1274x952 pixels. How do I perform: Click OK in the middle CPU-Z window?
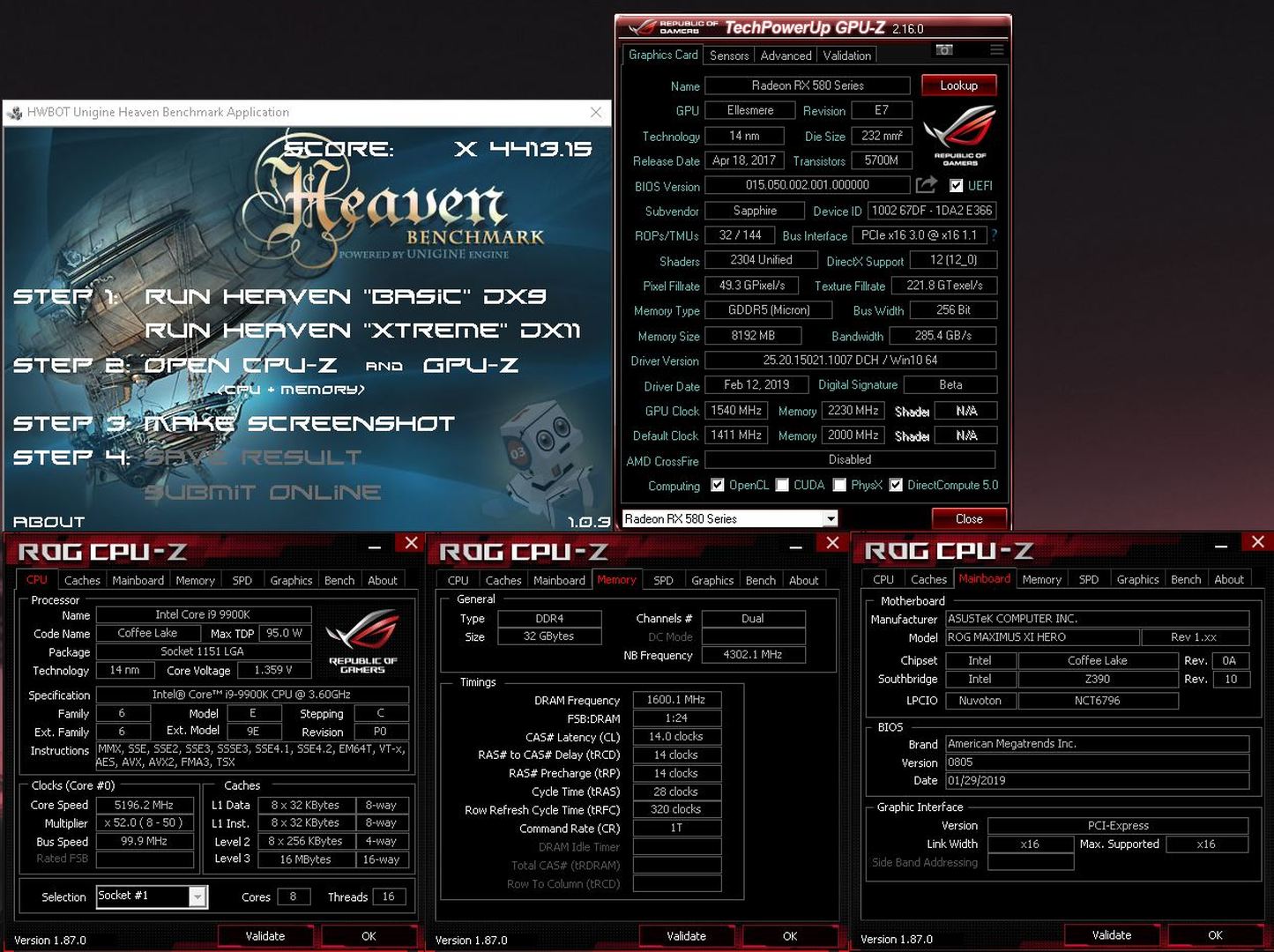point(790,936)
